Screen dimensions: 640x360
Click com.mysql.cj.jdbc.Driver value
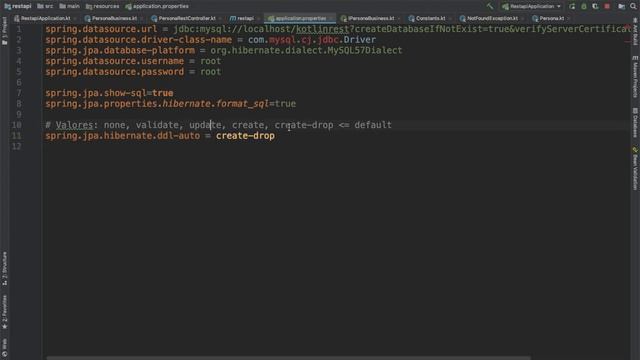coord(312,40)
